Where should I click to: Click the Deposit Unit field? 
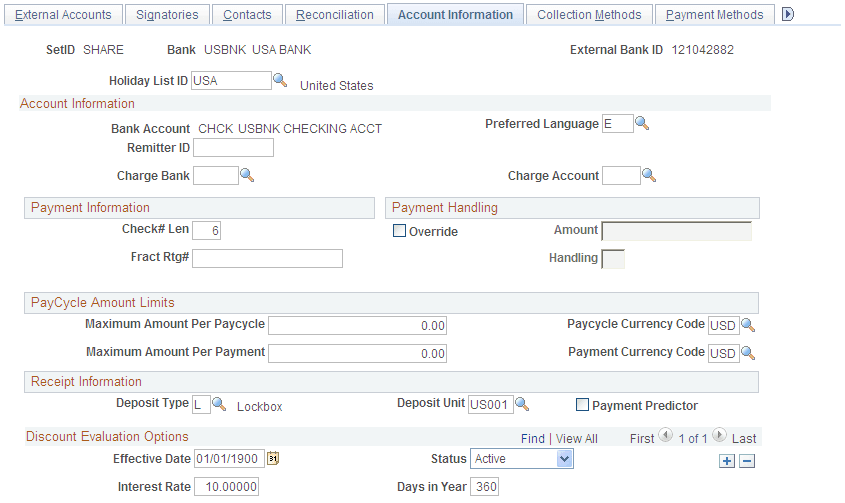[490, 404]
